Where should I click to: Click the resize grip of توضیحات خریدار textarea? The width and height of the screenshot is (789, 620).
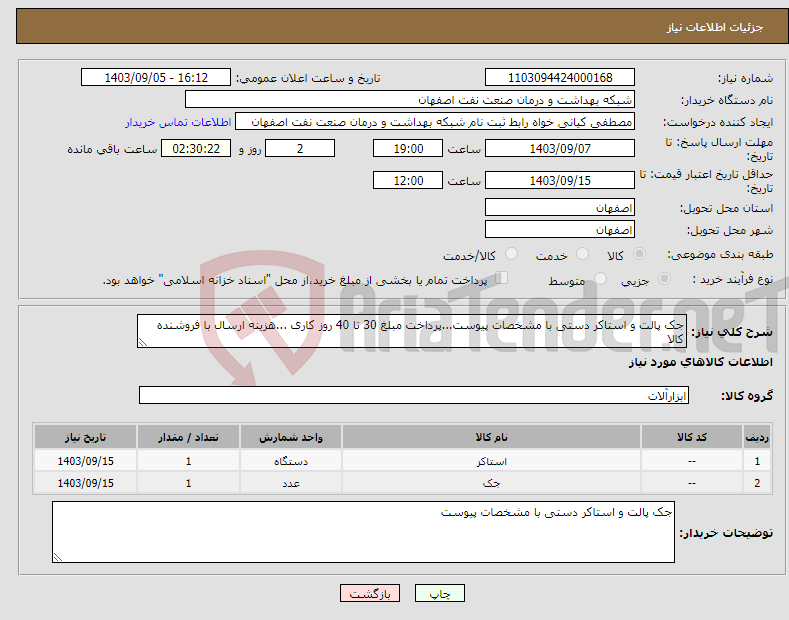[x=58, y=557]
